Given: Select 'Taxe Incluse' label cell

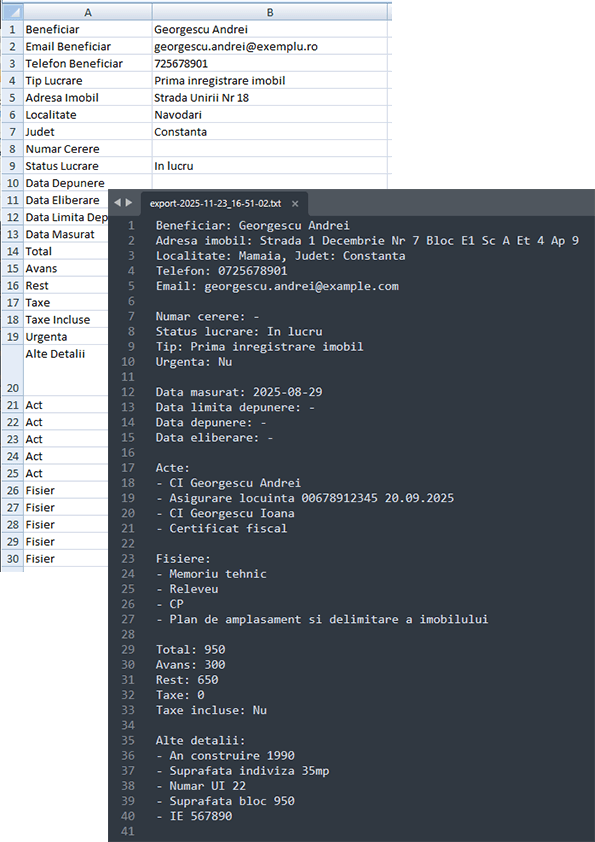Looking at the screenshot, I should click(66, 320).
